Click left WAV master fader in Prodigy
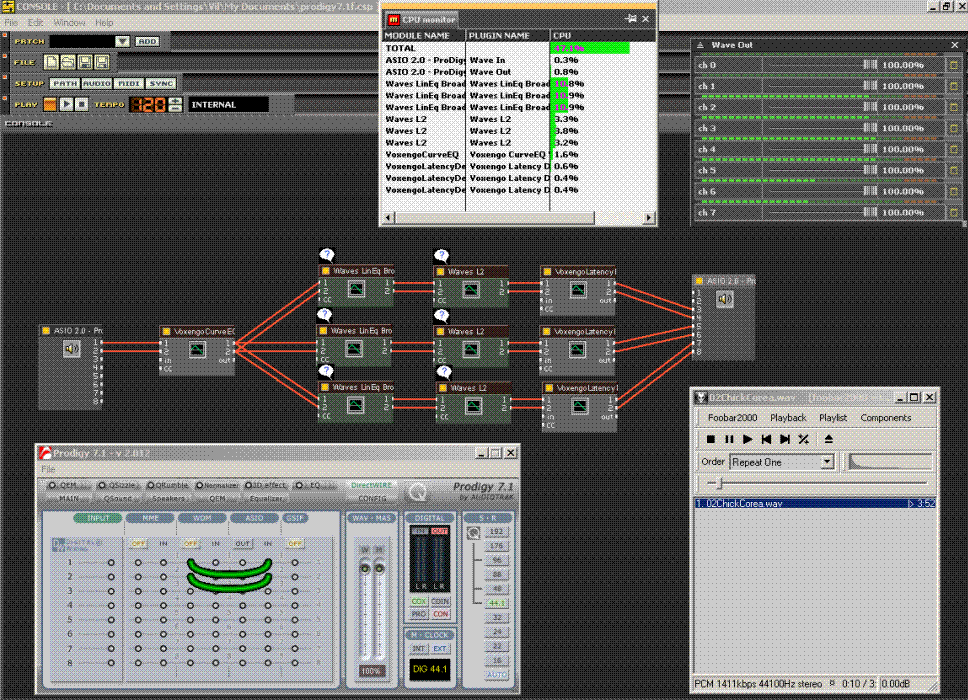The height and width of the screenshot is (700, 968). (x=365, y=568)
